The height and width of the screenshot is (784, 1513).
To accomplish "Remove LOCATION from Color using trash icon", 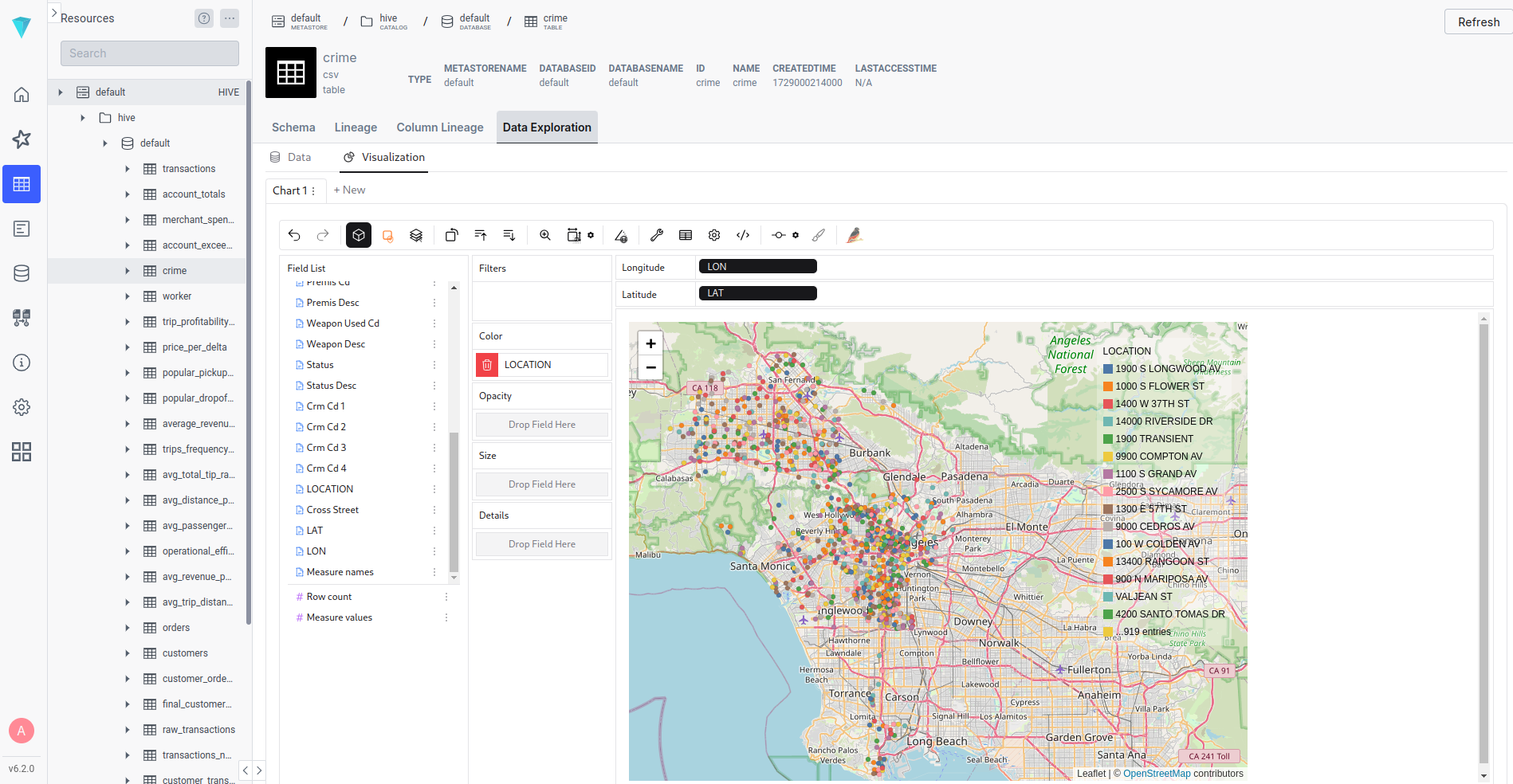I will (x=486, y=364).
